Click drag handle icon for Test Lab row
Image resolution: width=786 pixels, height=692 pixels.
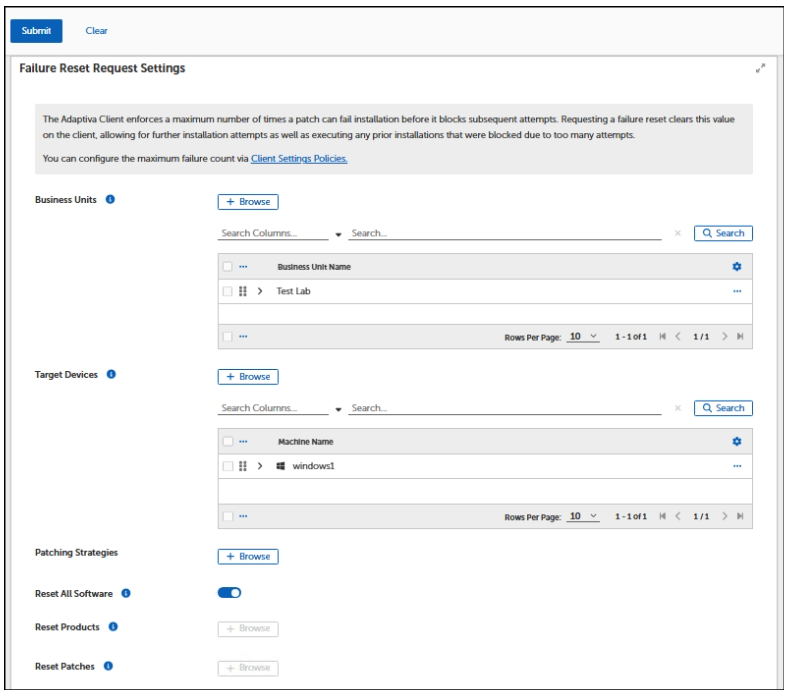[243, 291]
